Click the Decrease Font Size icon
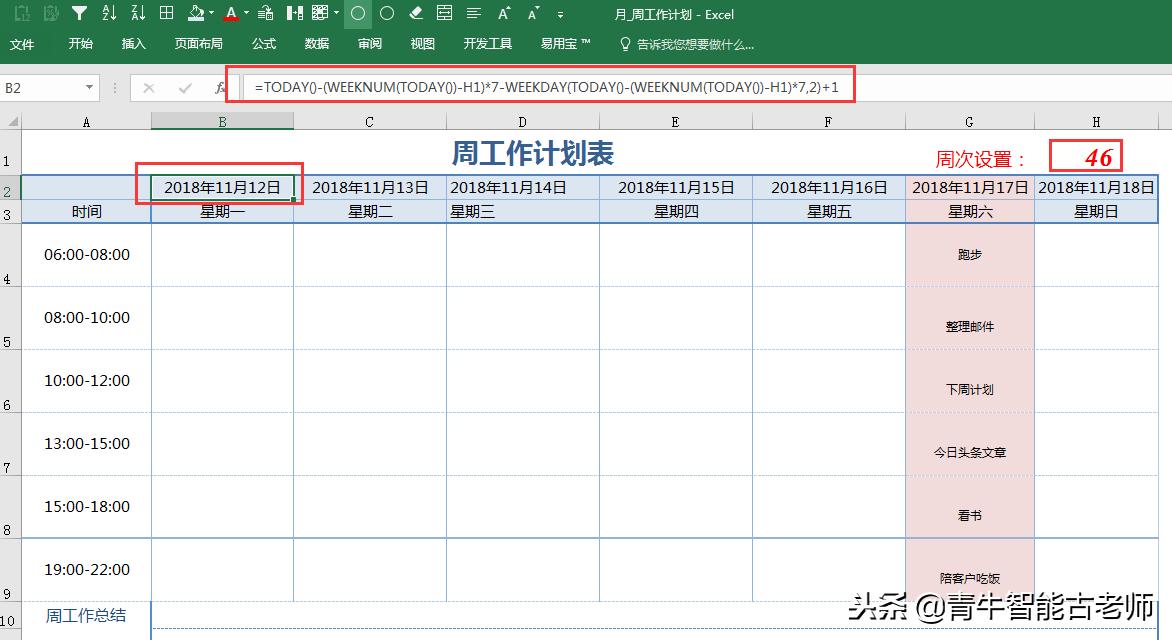 click(533, 14)
